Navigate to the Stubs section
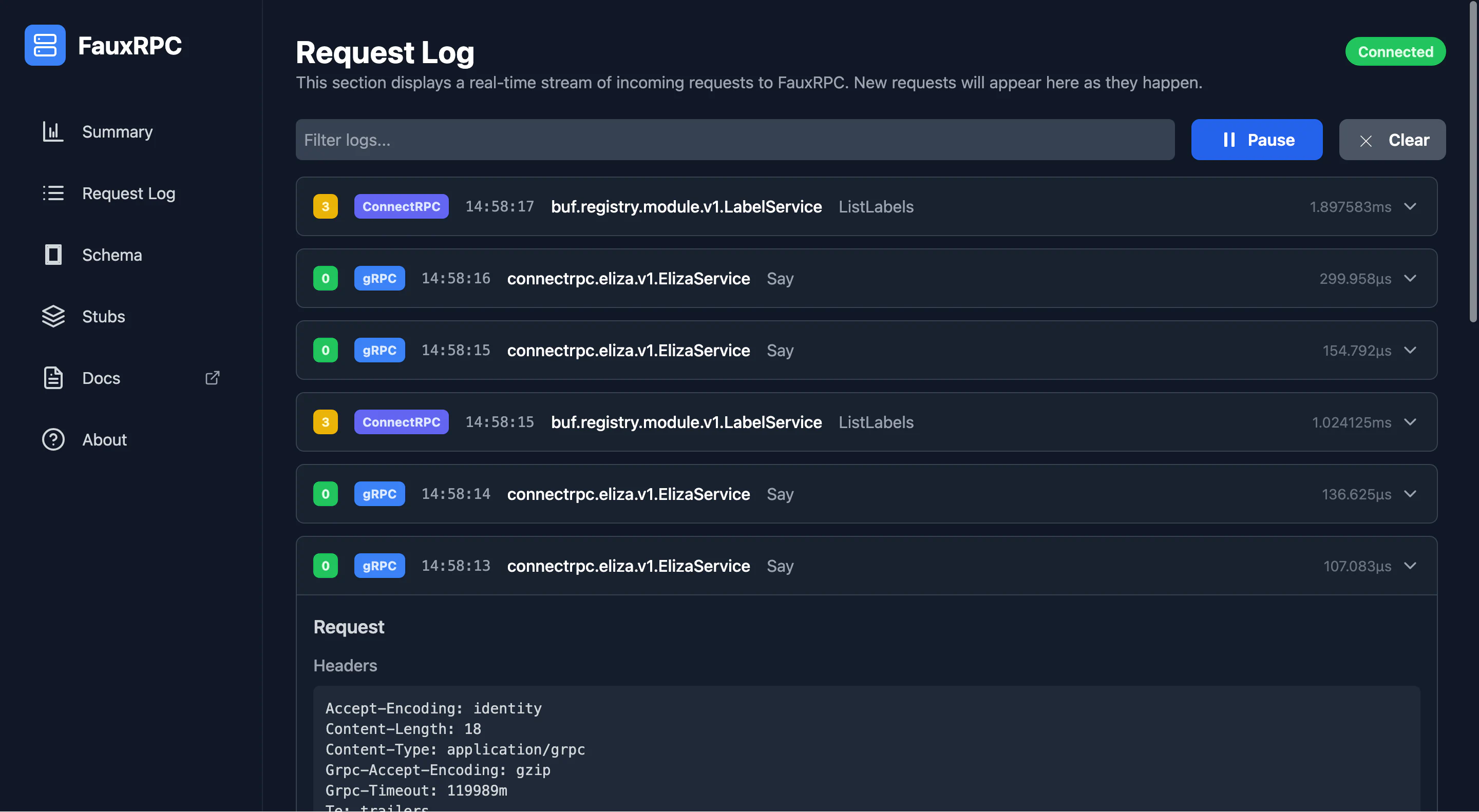This screenshot has width=1479, height=812. (103, 316)
